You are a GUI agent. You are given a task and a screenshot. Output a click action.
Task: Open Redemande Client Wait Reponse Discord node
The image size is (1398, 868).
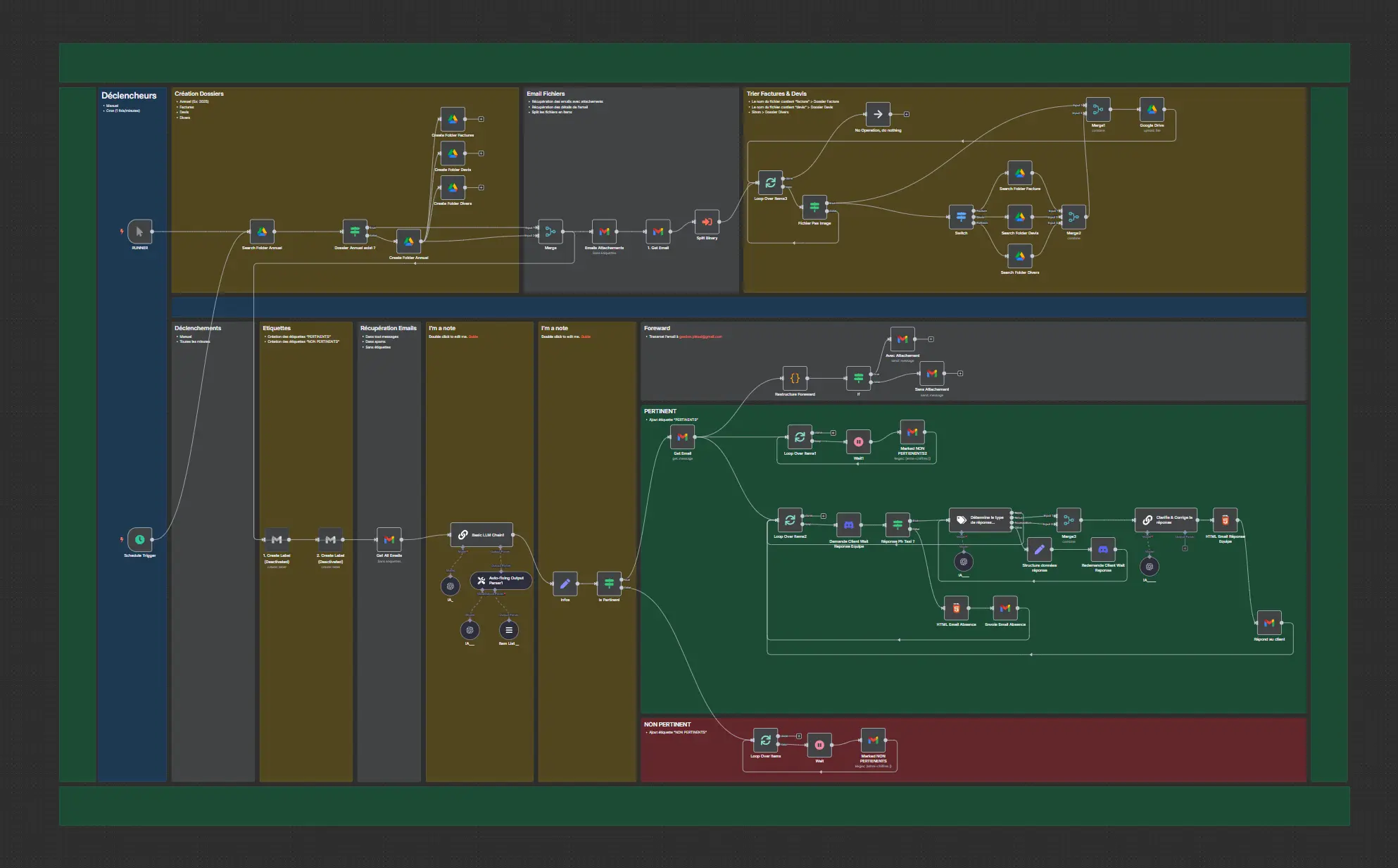[1103, 549]
